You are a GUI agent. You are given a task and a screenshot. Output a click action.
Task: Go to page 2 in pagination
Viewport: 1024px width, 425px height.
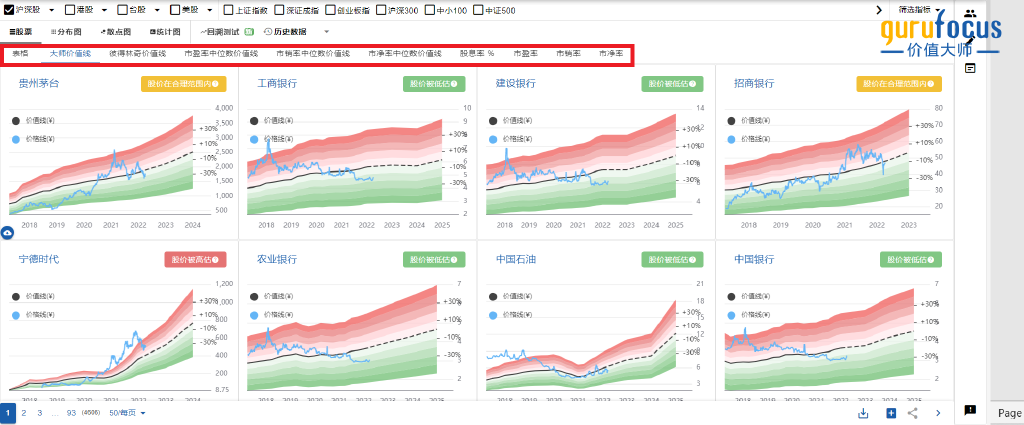tap(24, 413)
